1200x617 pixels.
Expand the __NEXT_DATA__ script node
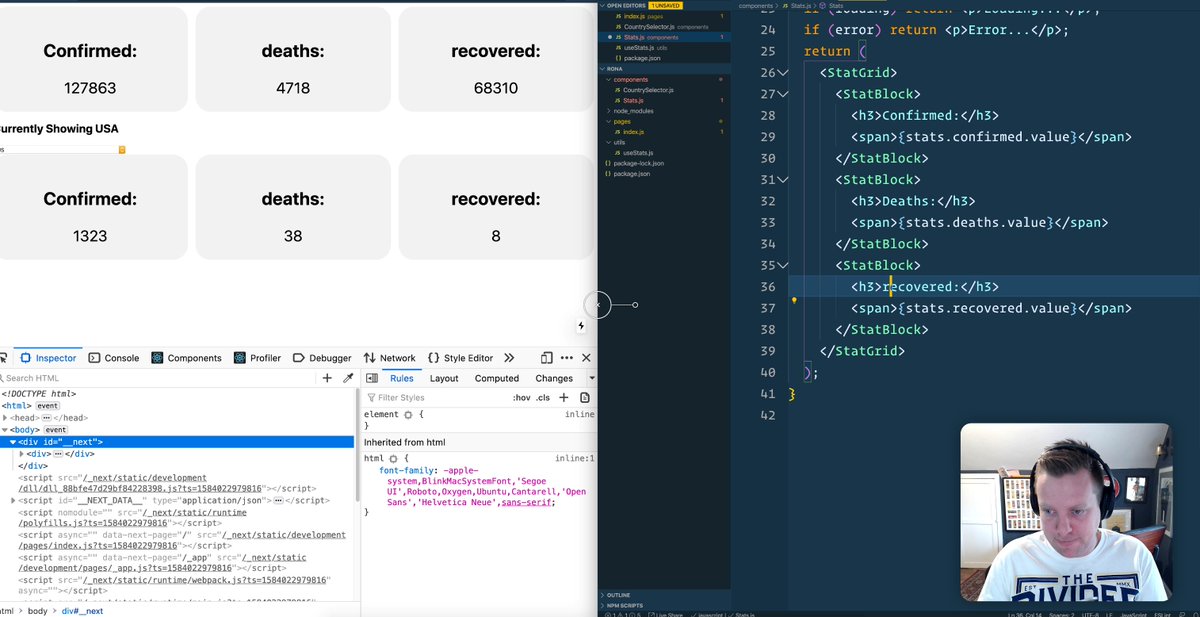(13, 500)
